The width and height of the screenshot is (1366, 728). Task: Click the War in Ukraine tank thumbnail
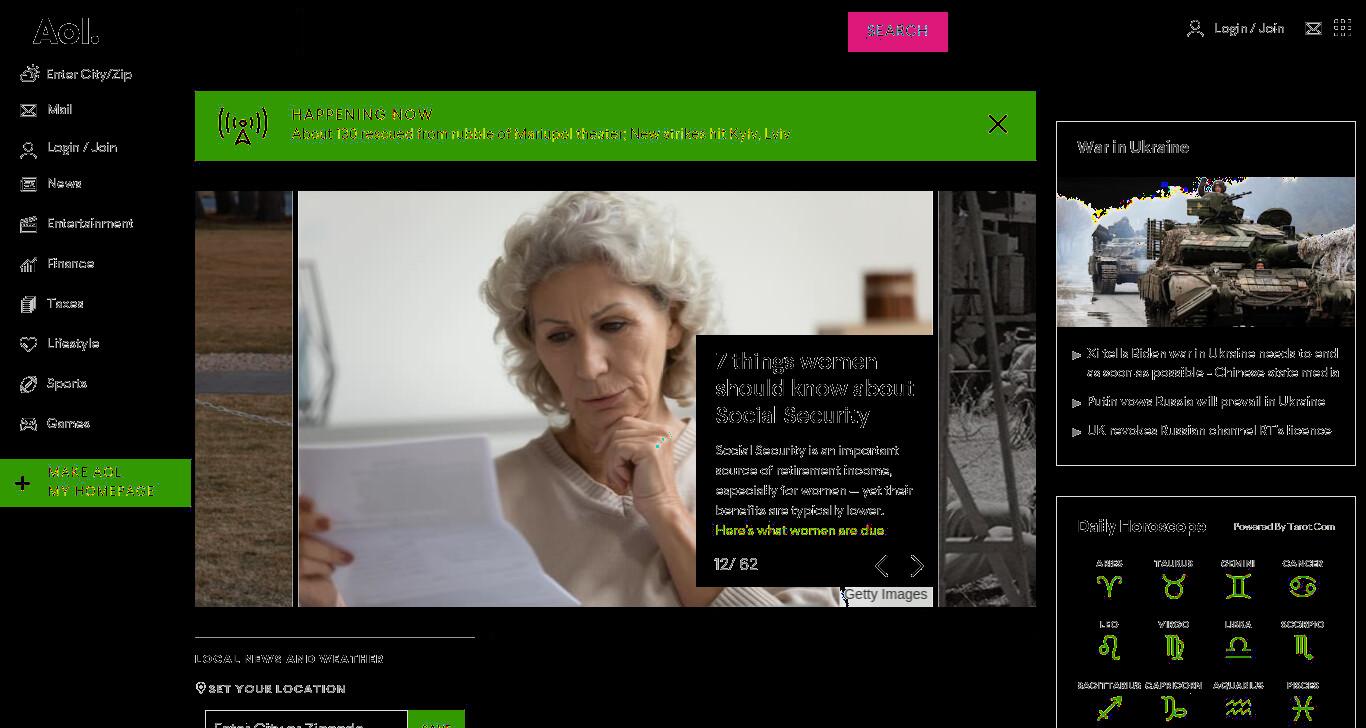[1206, 252]
